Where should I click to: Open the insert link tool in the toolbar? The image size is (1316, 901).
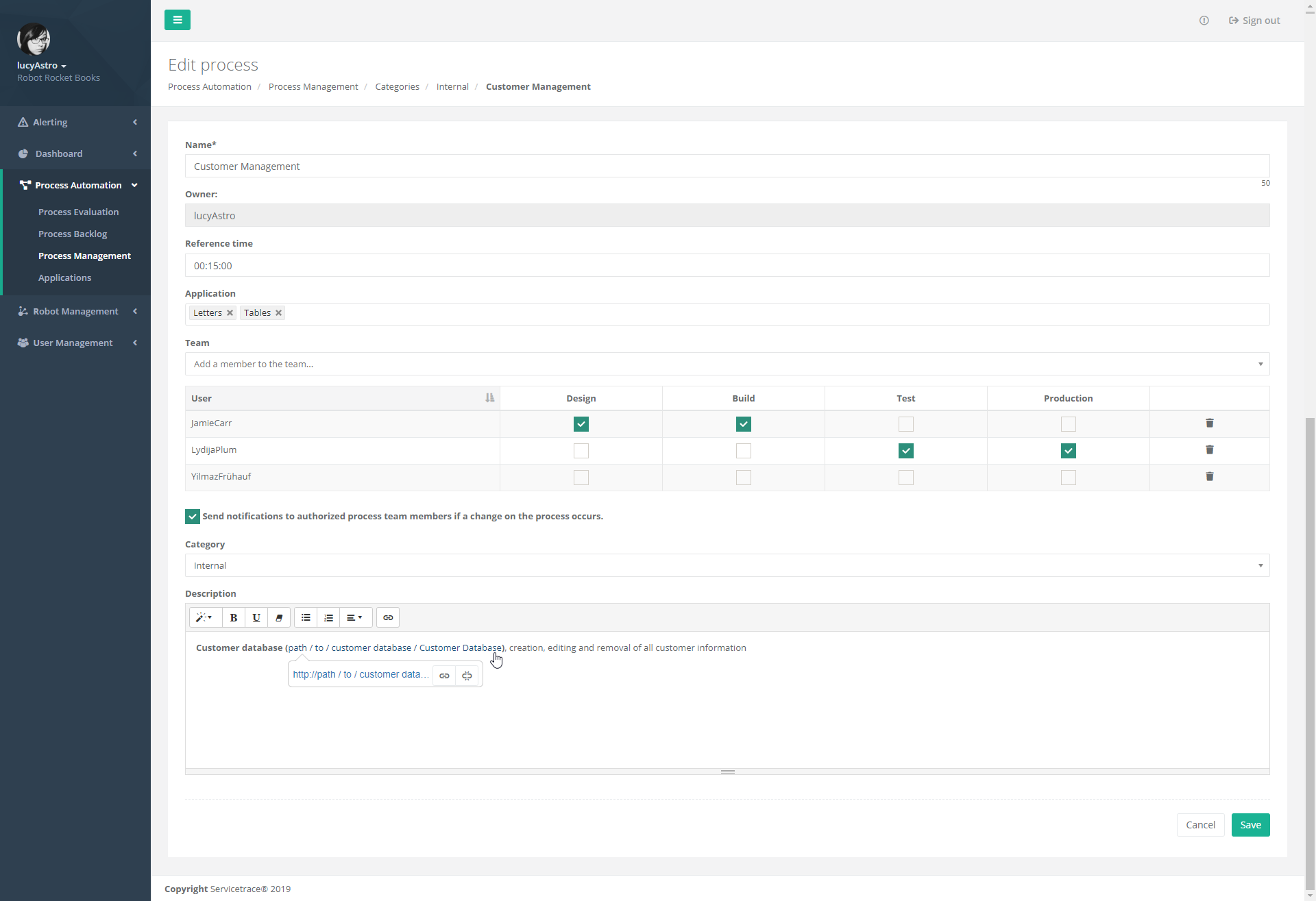[388, 617]
